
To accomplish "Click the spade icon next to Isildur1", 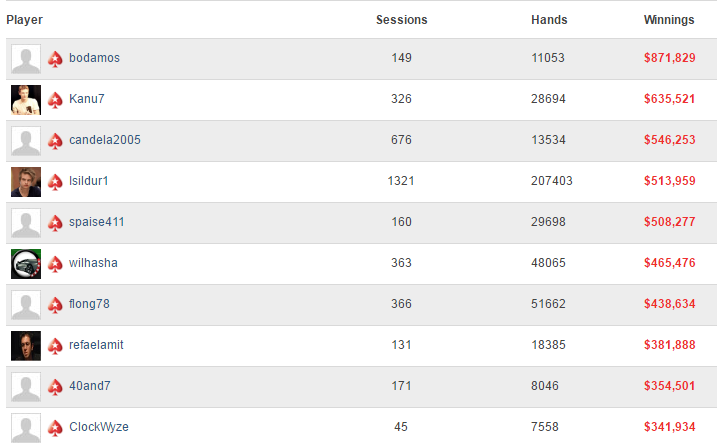I will click(x=55, y=182).
